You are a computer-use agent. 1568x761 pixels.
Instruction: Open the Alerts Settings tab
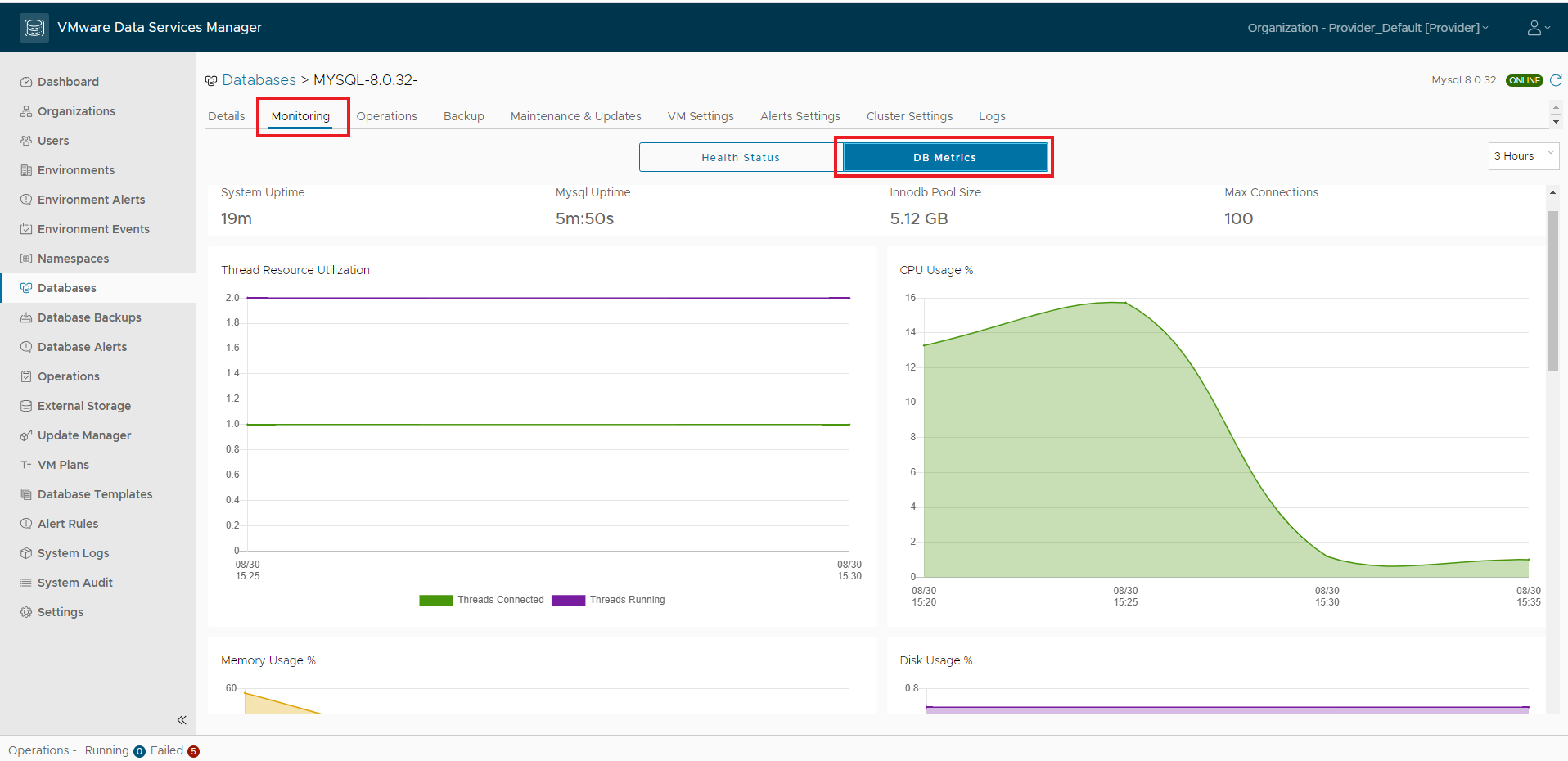pos(800,116)
